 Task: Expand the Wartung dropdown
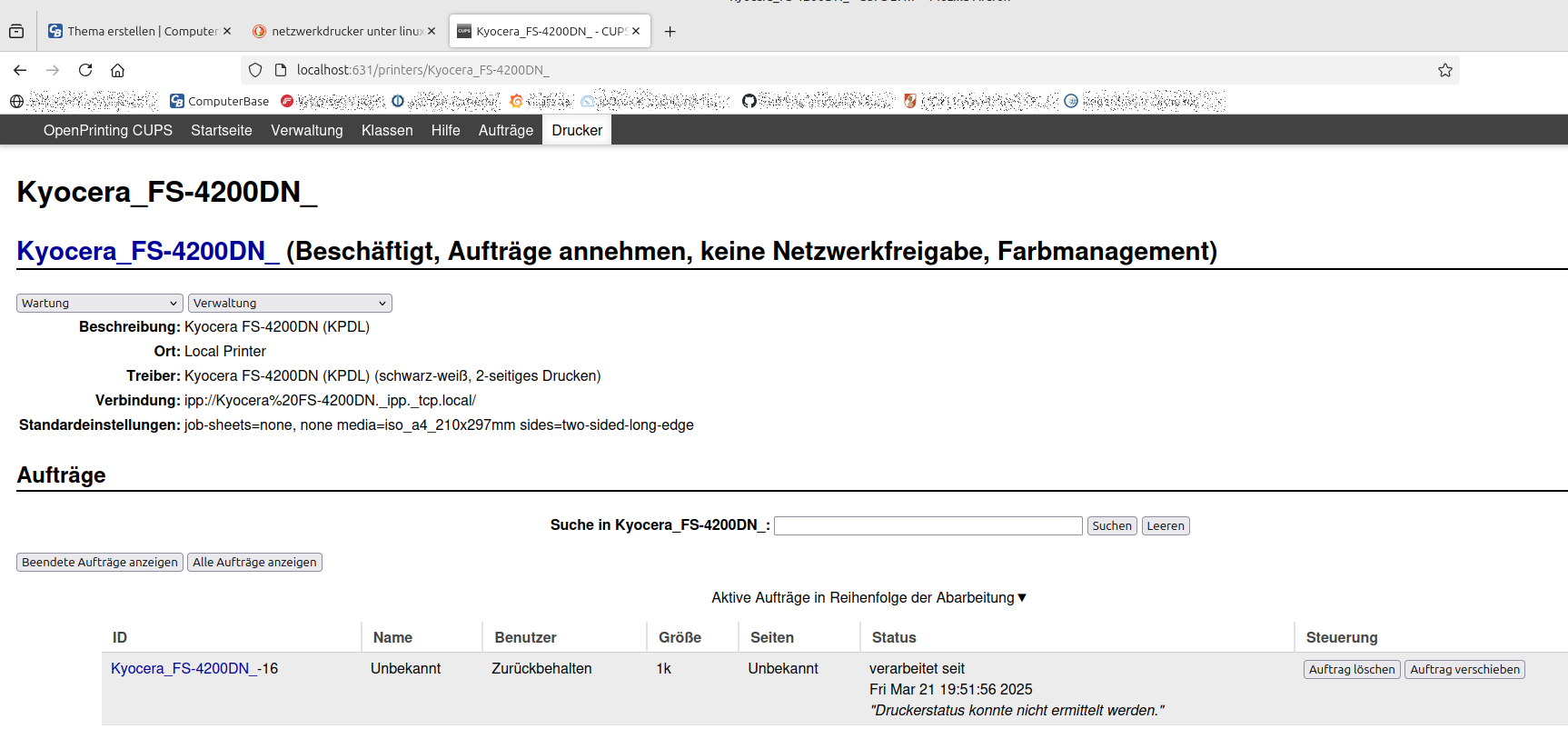[100, 303]
